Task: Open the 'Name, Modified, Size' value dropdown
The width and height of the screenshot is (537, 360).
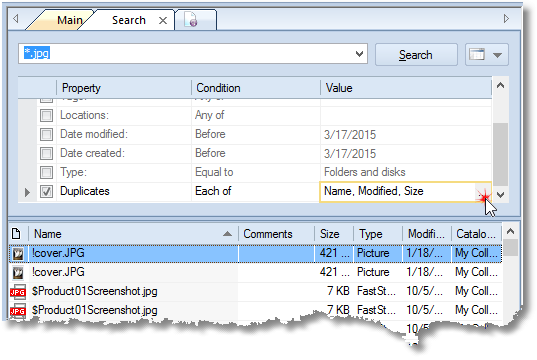Action: coord(483,192)
